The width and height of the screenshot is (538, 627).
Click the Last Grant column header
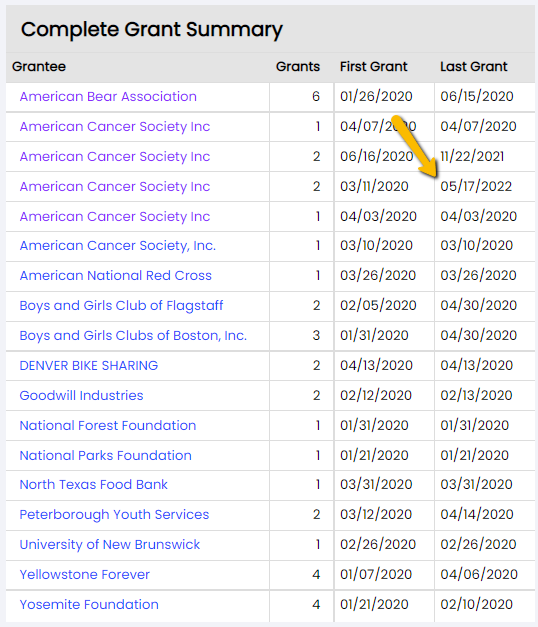tap(474, 66)
